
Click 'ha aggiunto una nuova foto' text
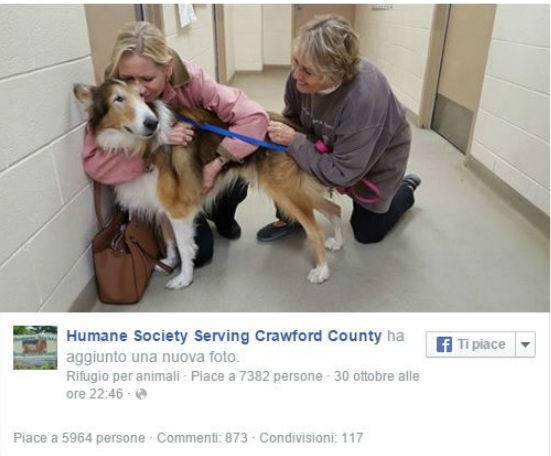click(x=235, y=347)
